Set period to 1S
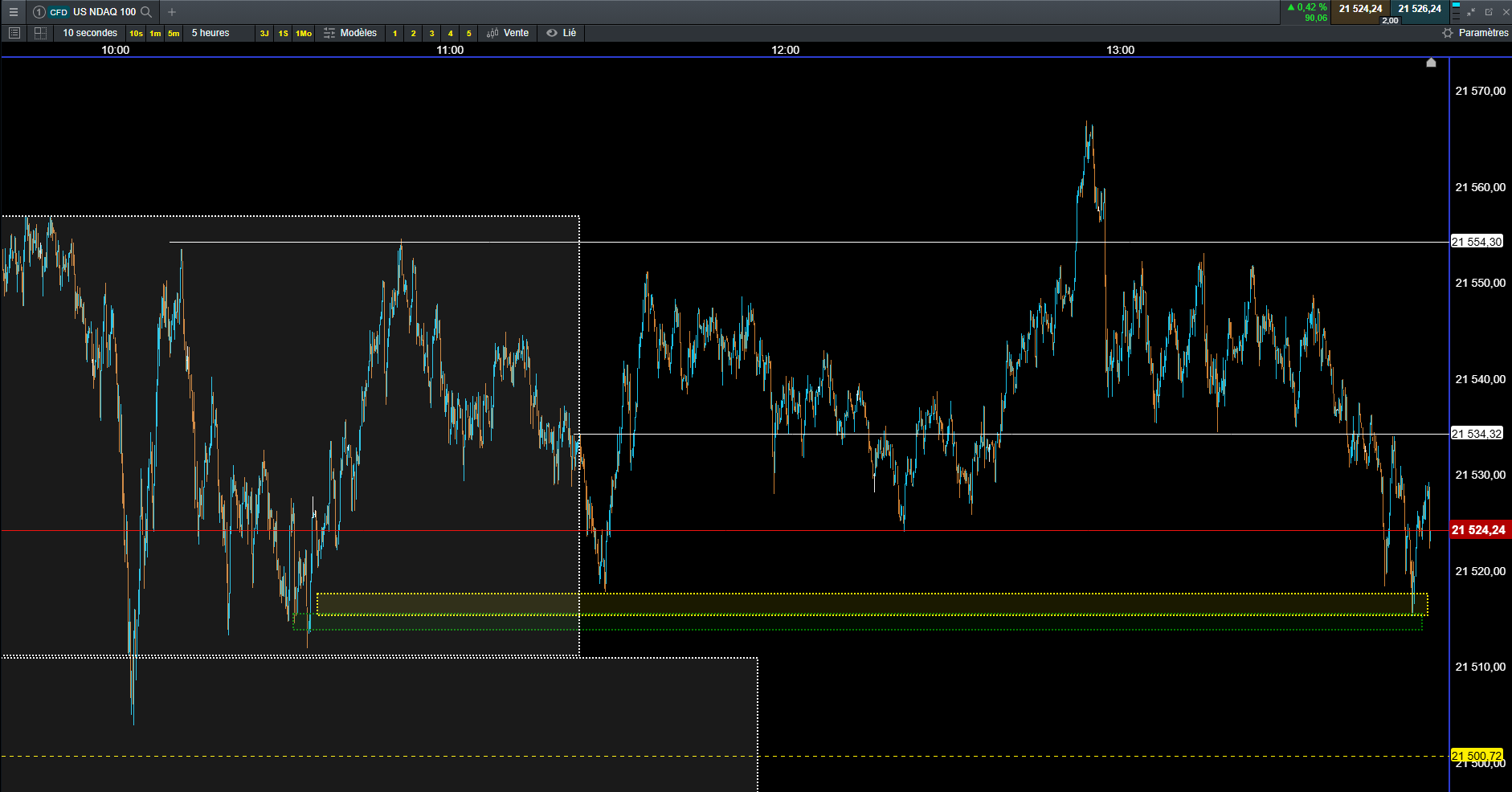This screenshot has width=1512, height=792. (x=283, y=33)
